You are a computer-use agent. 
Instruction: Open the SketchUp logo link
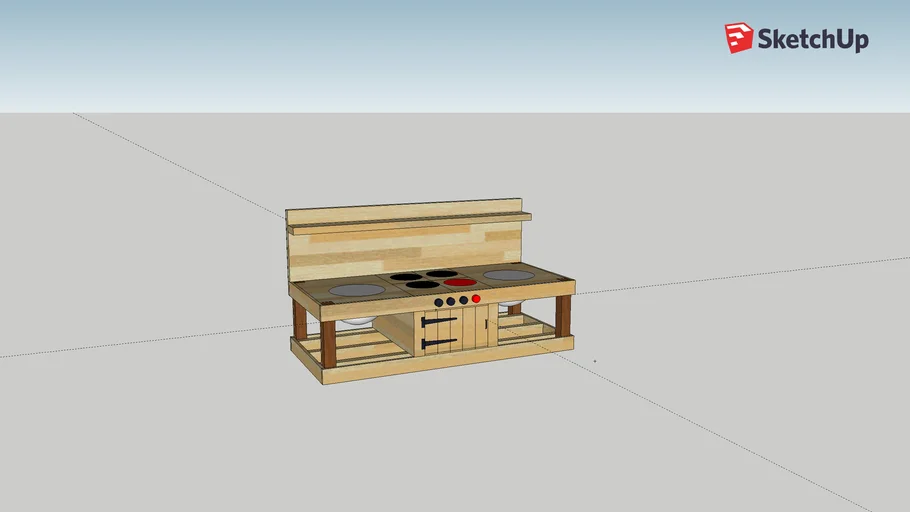click(x=796, y=38)
